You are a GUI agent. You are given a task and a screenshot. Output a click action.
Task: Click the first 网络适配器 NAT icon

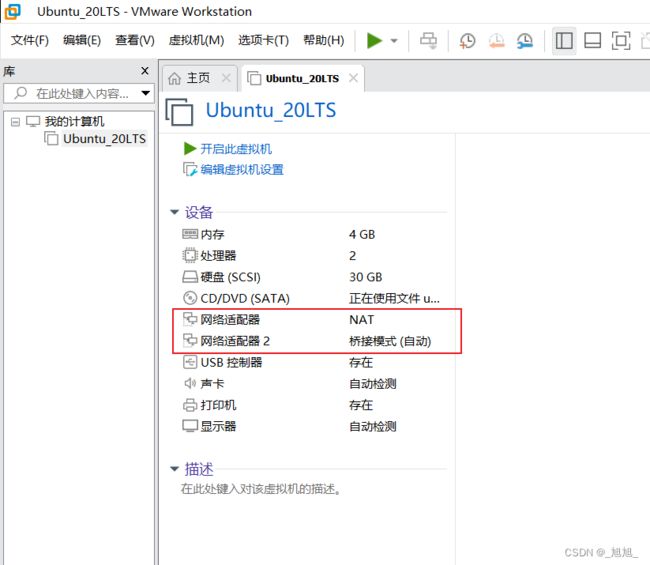(190, 319)
